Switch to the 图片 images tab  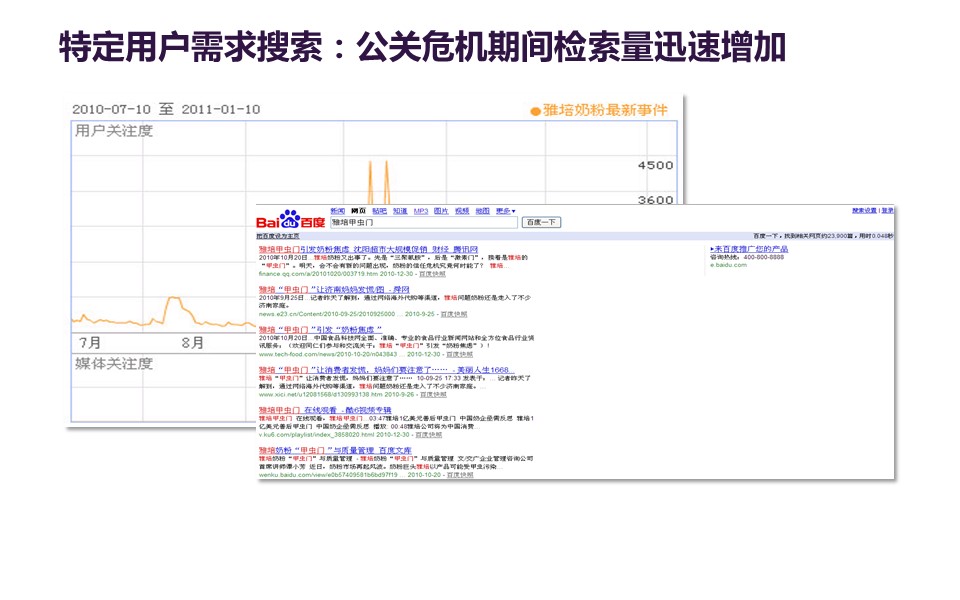(441, 211)
